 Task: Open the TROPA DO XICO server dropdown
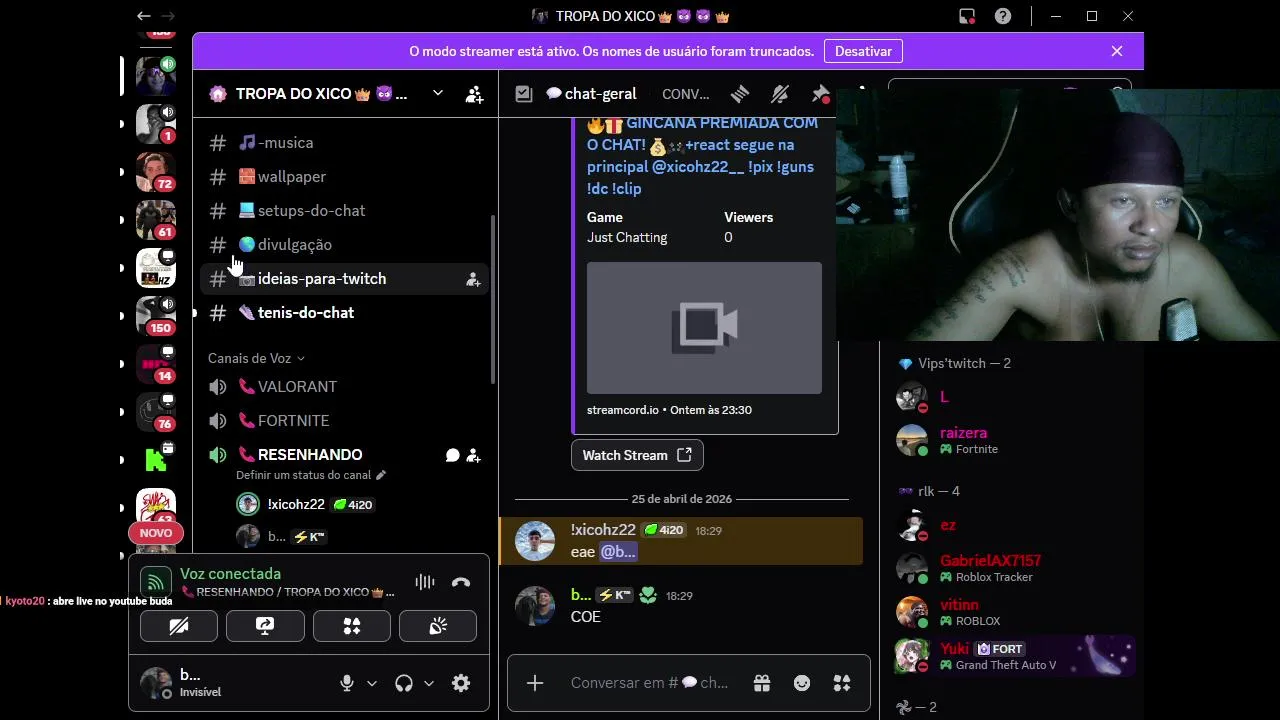437,94
